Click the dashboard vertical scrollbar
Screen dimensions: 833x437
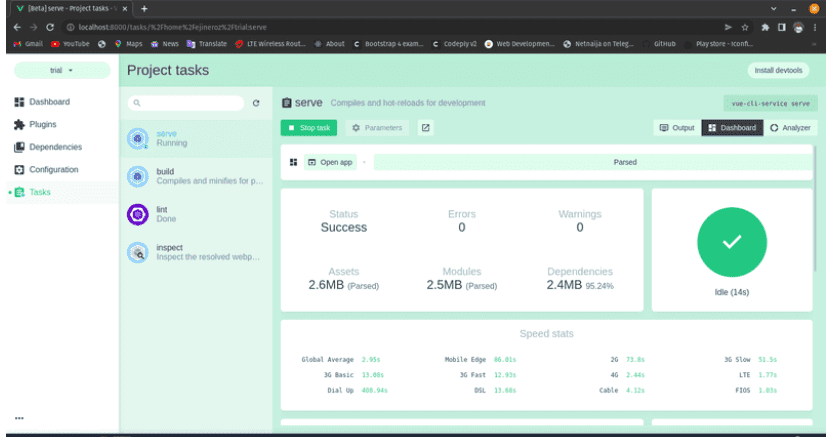[x=815, y=208]
